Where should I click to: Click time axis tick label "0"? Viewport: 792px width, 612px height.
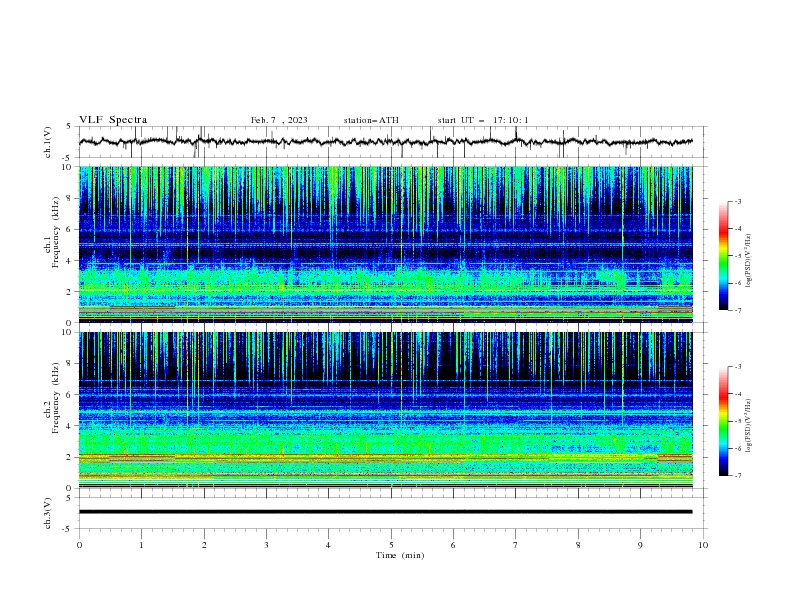[x=79, y=545]
